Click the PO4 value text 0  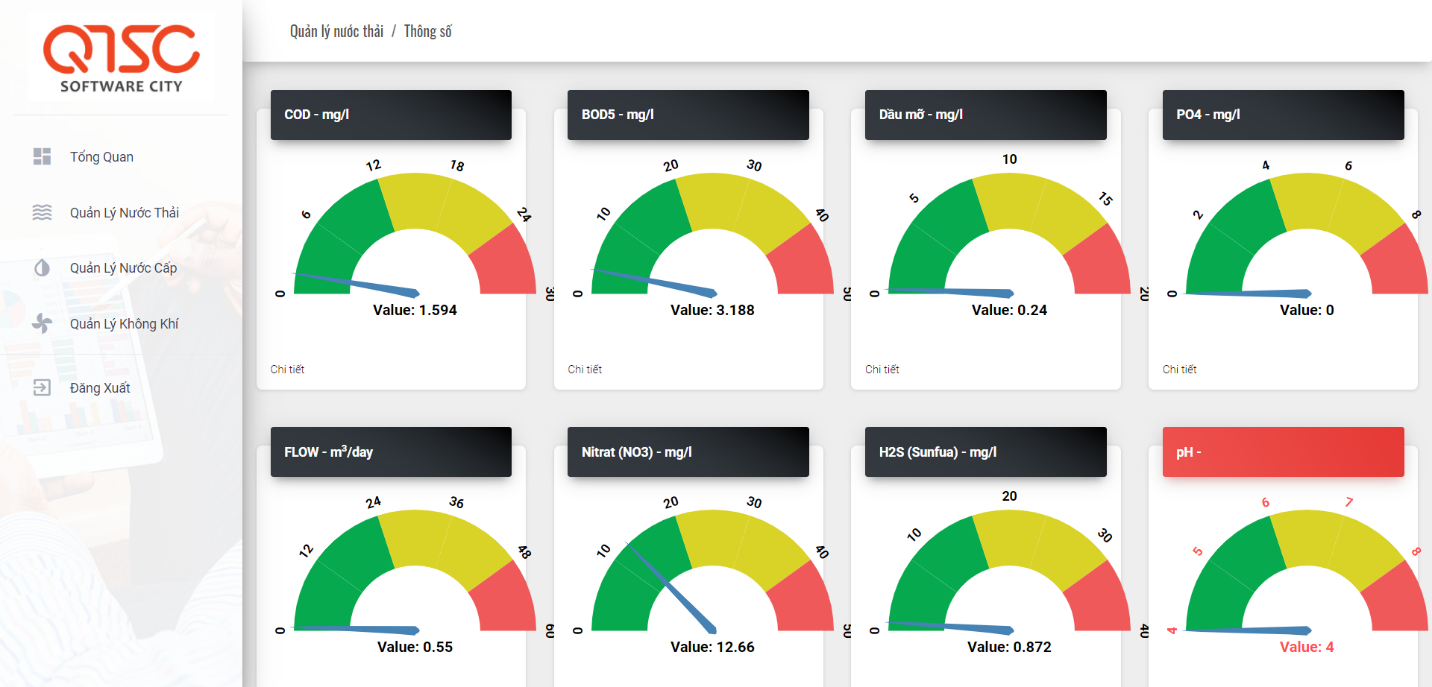(1307, 310)
